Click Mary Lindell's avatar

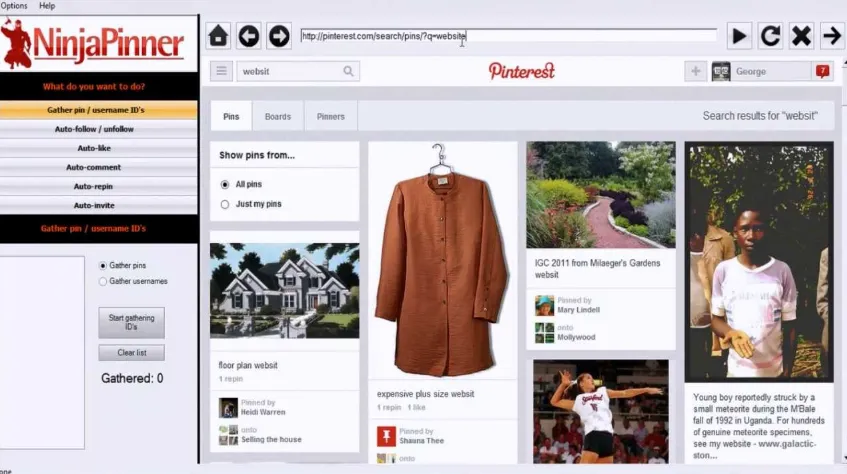[x=544, y=305]
